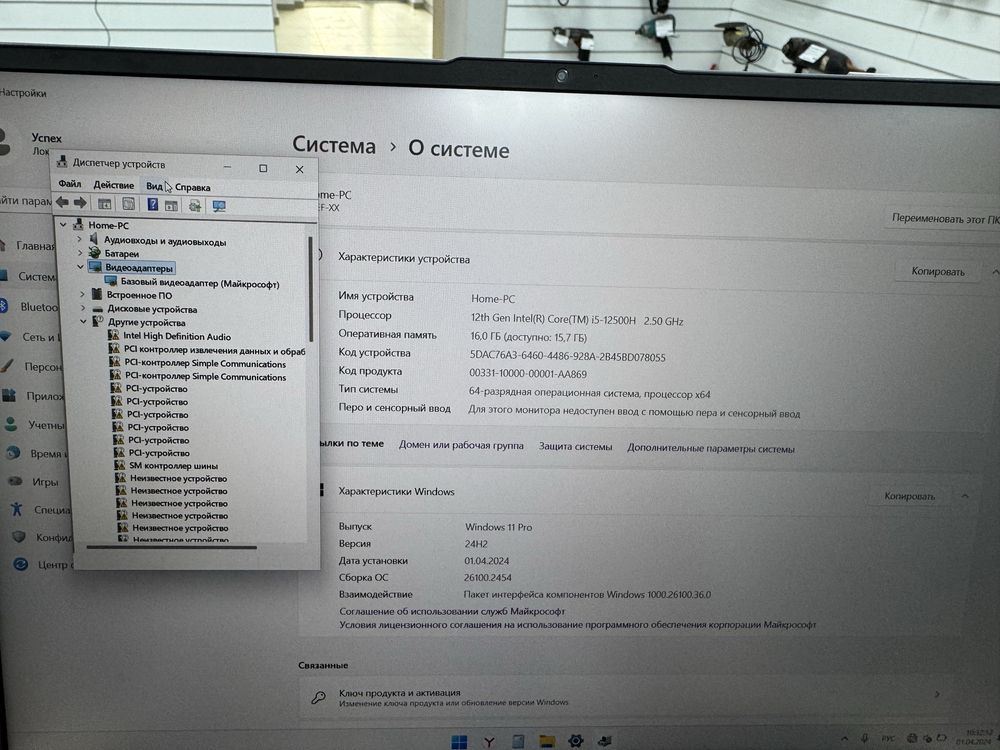This screenshot has width=1000, height=750.
Task: Click the Back arrow in Device Manager toolbar
Action: [62, 202]
